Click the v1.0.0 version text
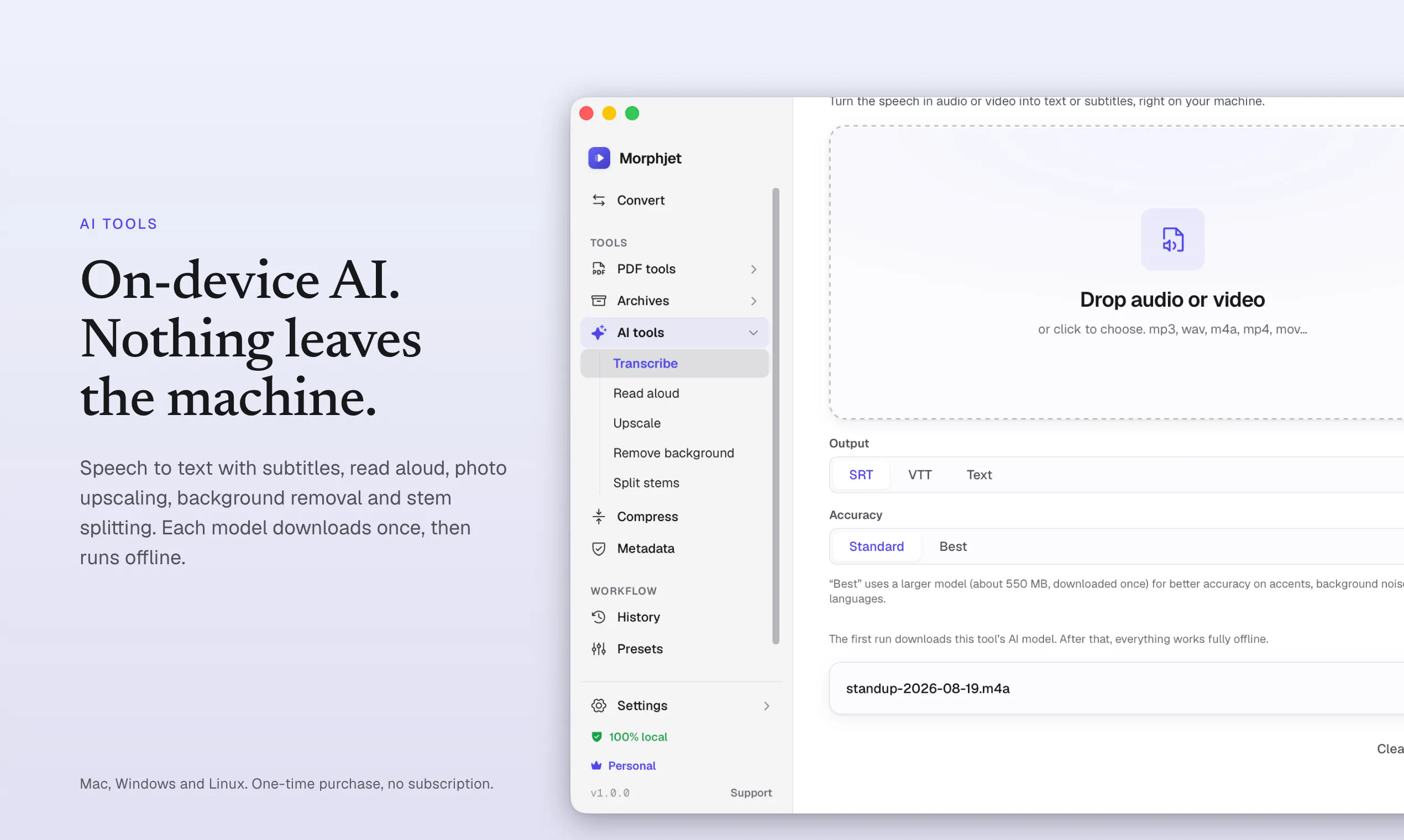This screenshot has width=1404, height=840. point(610,793)
